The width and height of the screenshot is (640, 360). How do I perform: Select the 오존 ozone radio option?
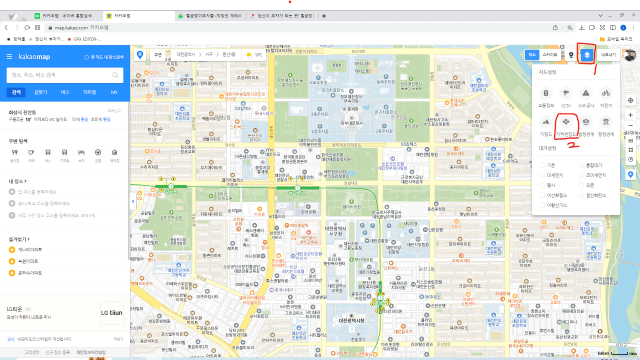click(x=581, y=185)
